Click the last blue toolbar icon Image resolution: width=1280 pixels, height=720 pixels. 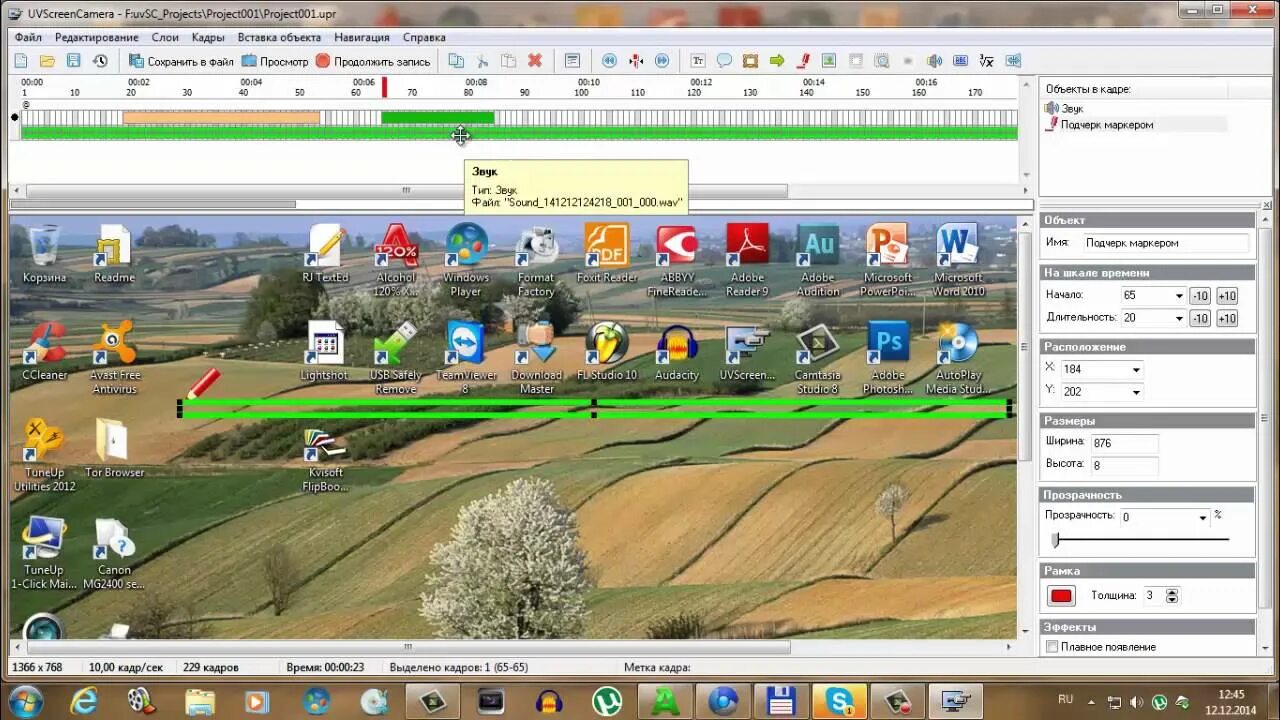[x=1013, y=61]
